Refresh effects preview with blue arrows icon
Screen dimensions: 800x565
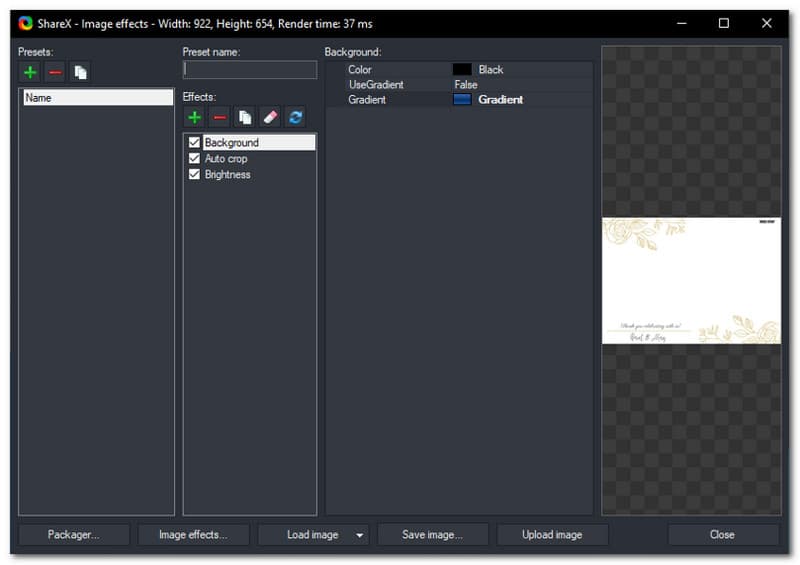click(x=295, y=118)
